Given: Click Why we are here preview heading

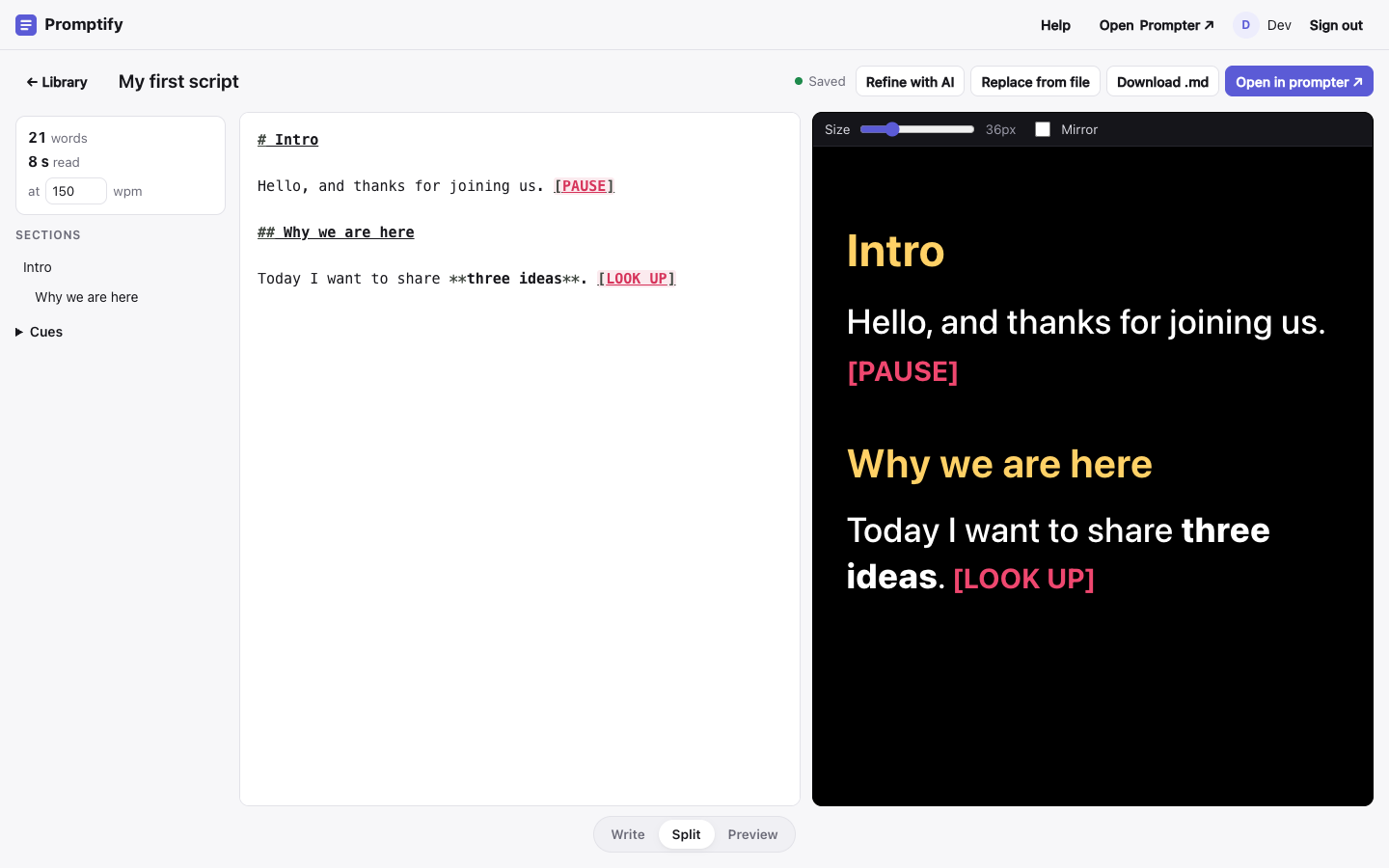Looking at the screenshot, I should (999, 464).
